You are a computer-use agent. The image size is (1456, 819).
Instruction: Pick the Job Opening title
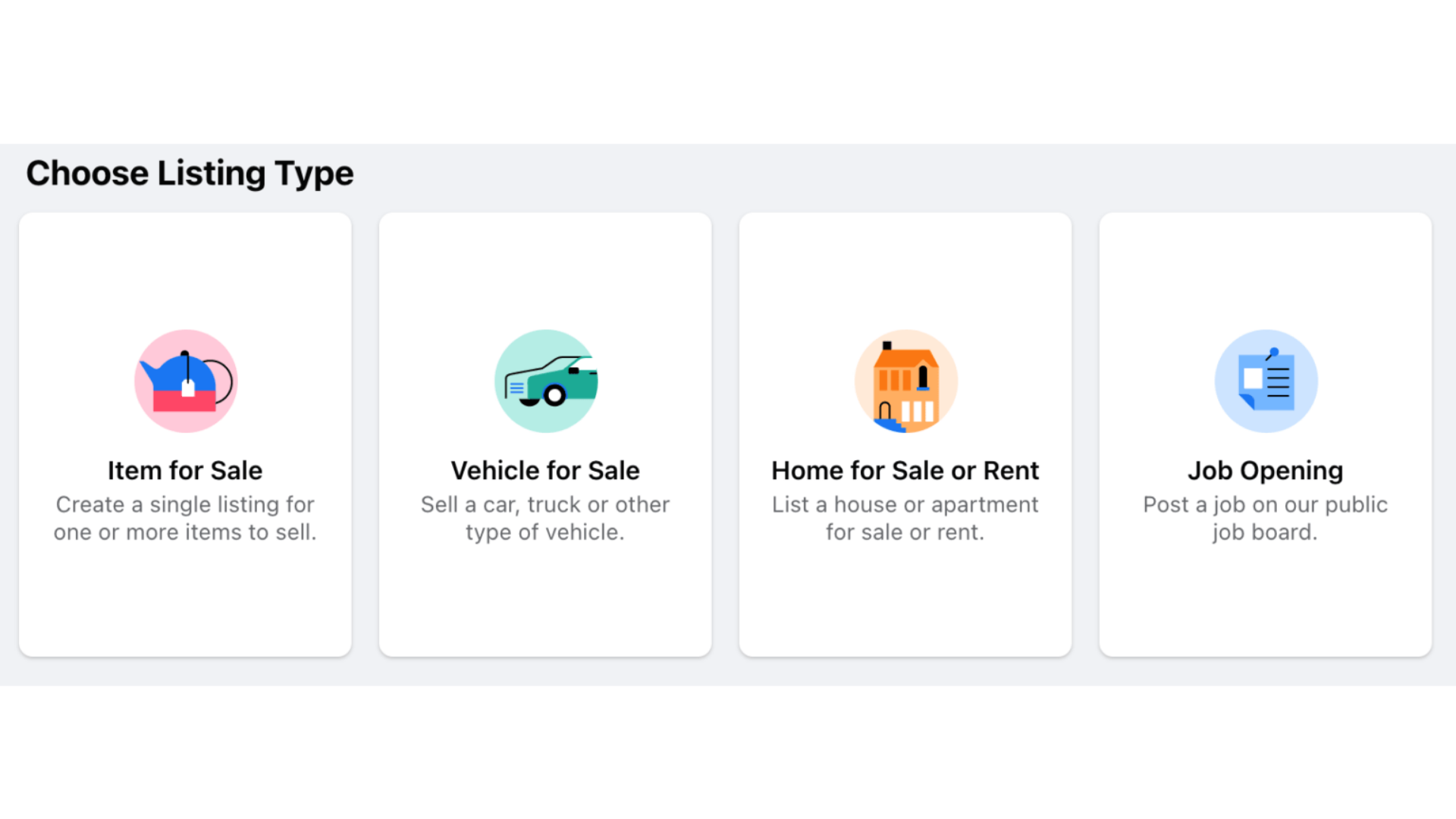pos(1266,471)
